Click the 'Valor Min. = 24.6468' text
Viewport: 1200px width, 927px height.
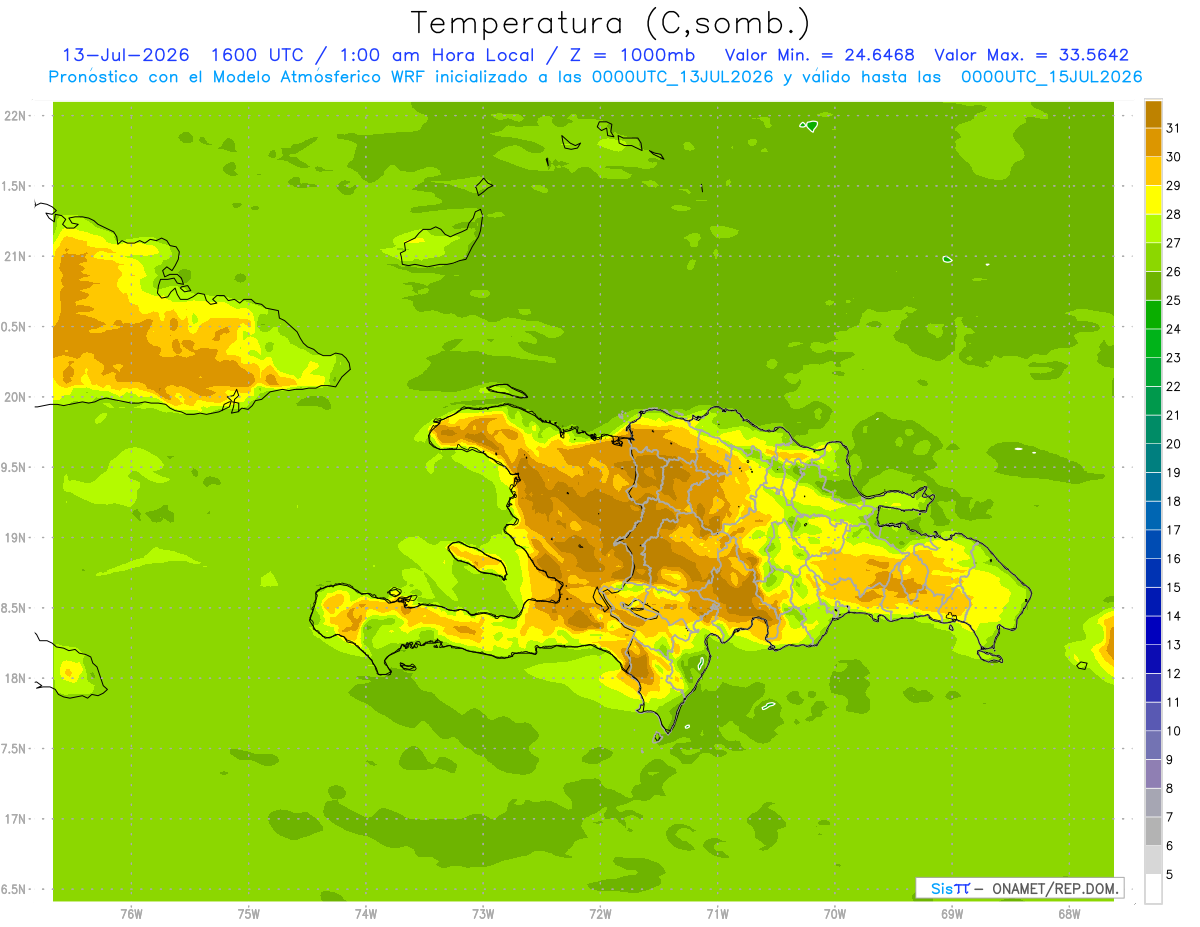(820, 55)
